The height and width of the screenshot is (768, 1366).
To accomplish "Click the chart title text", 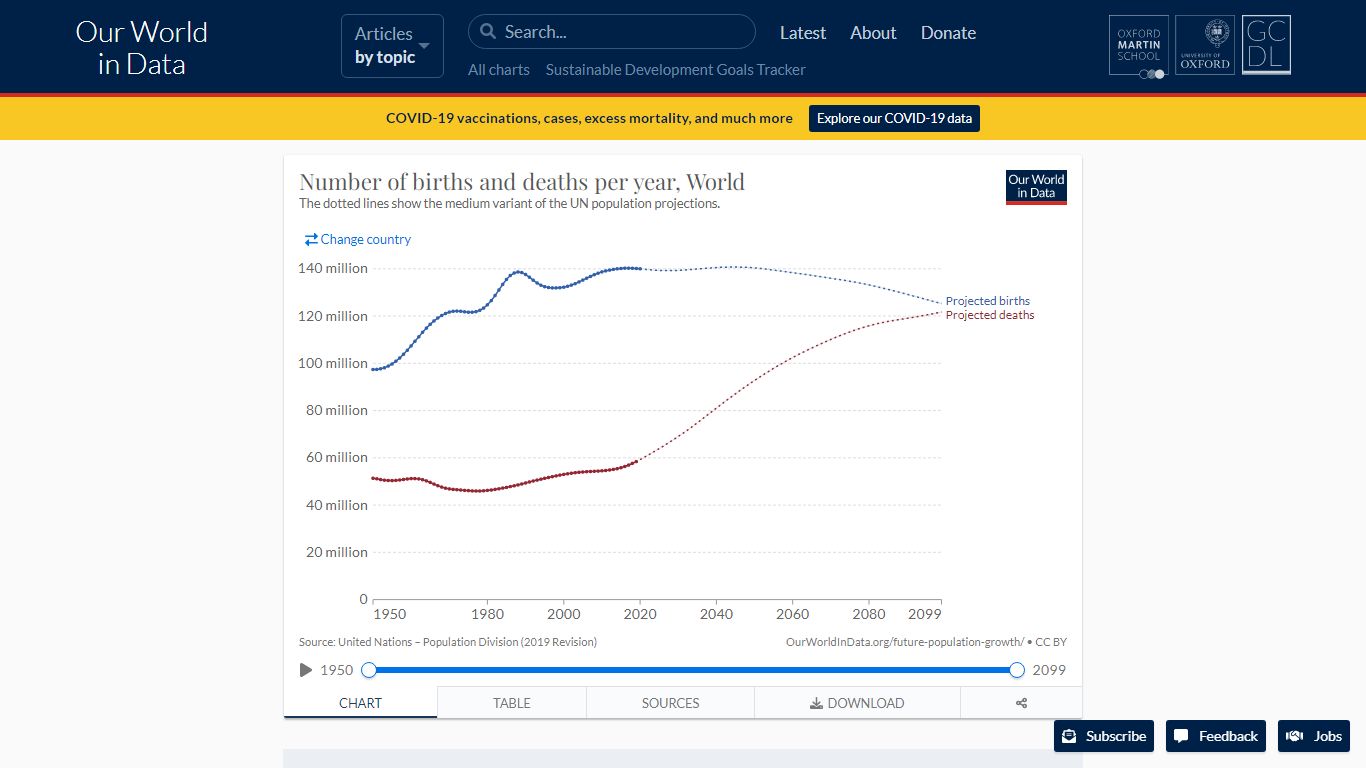I will click(522, 182).
